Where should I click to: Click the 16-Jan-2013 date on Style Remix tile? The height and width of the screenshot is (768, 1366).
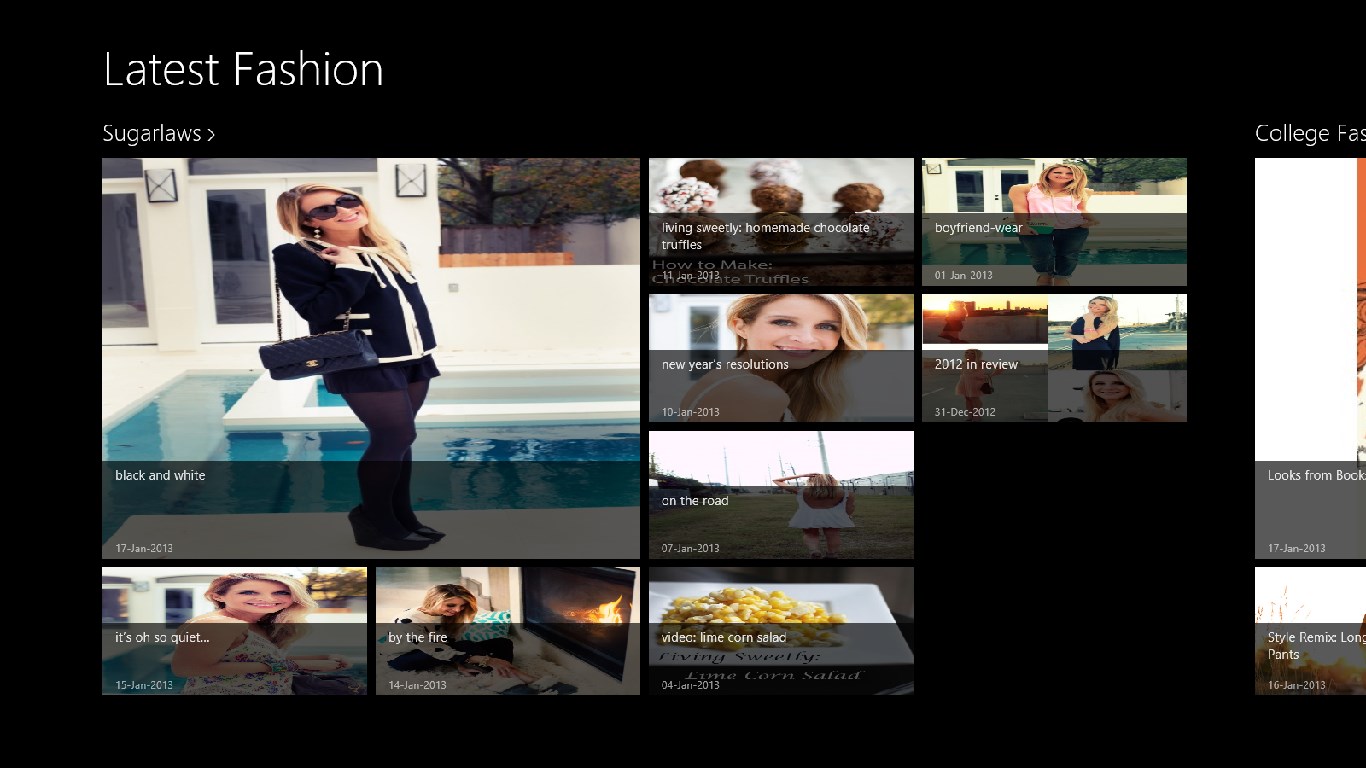click(1296, 685)
